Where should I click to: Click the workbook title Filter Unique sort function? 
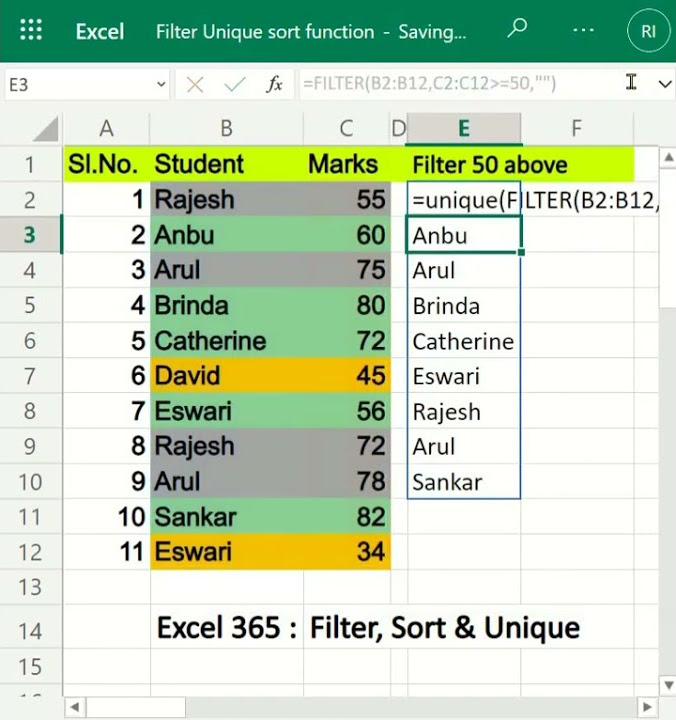tap(265, 32)
